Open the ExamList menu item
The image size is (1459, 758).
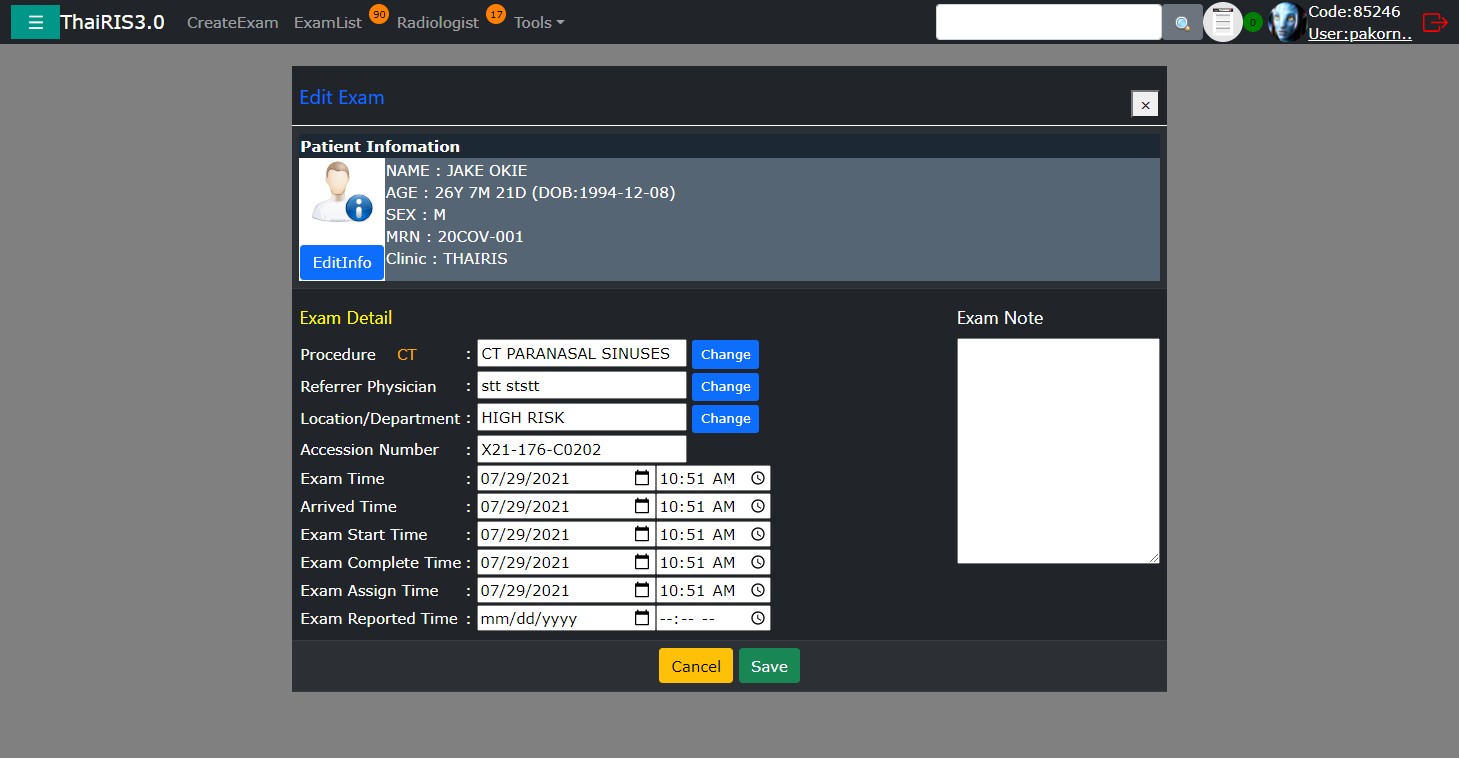click(x=328, y=22)
